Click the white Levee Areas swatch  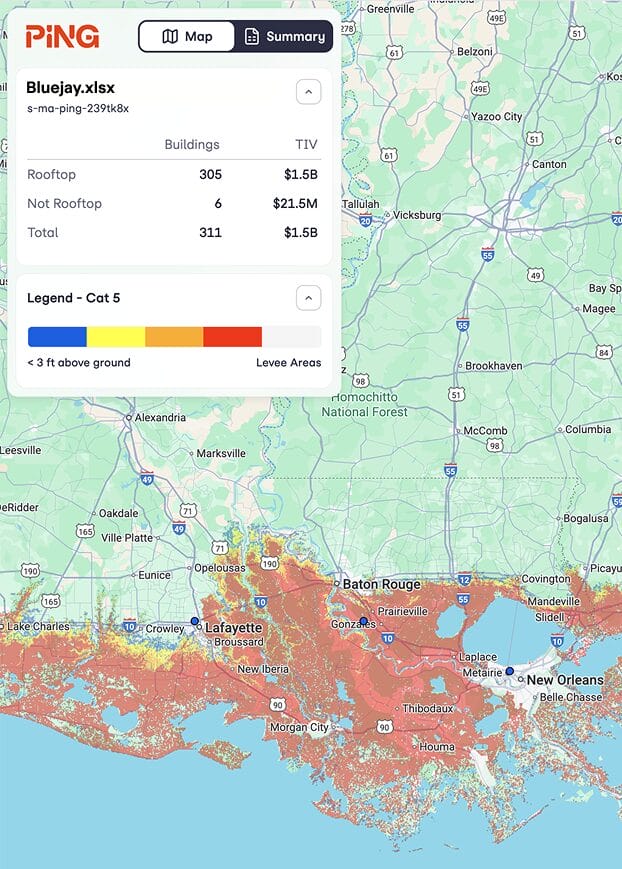click(x=291, y=337)
